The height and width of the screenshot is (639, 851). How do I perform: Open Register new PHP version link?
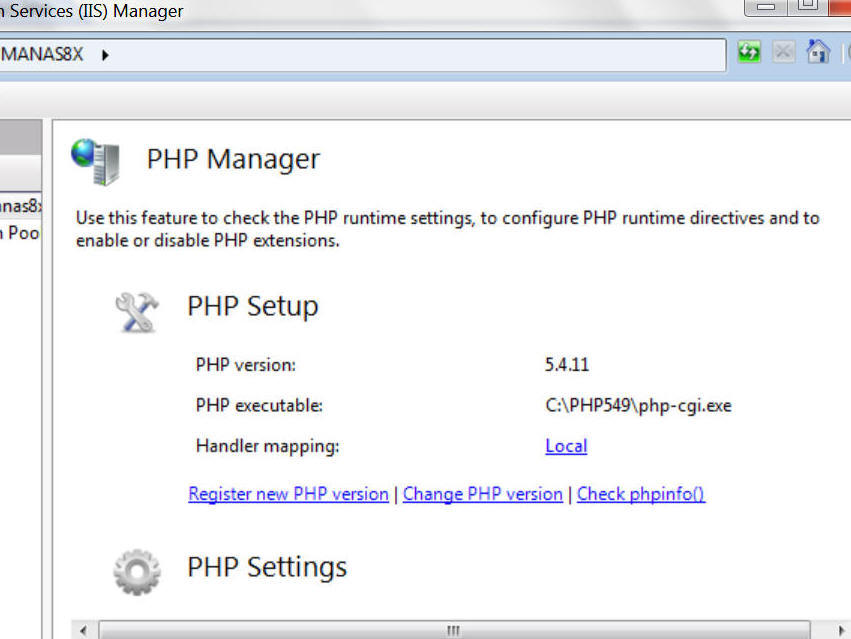coord(288,494)
